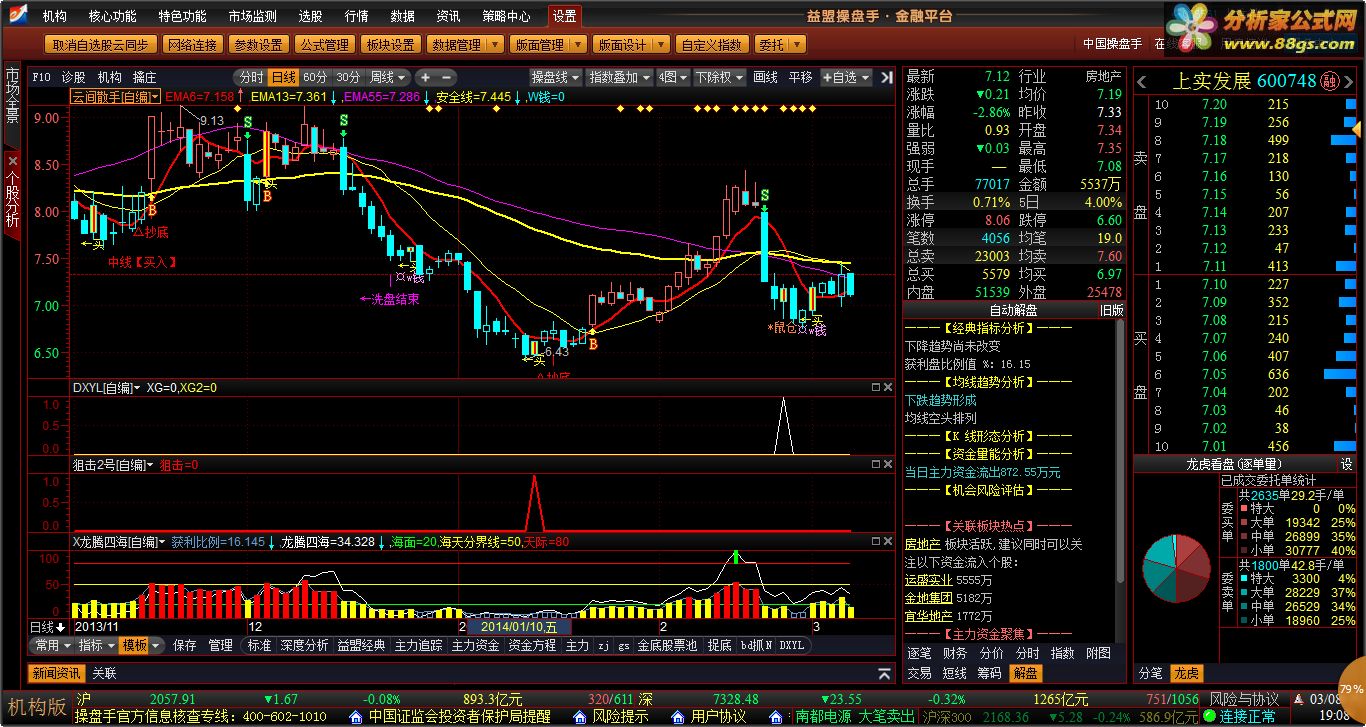1366x727 pixels.
Task: Open the 特色功能 menu
Action: pos(182,16)
